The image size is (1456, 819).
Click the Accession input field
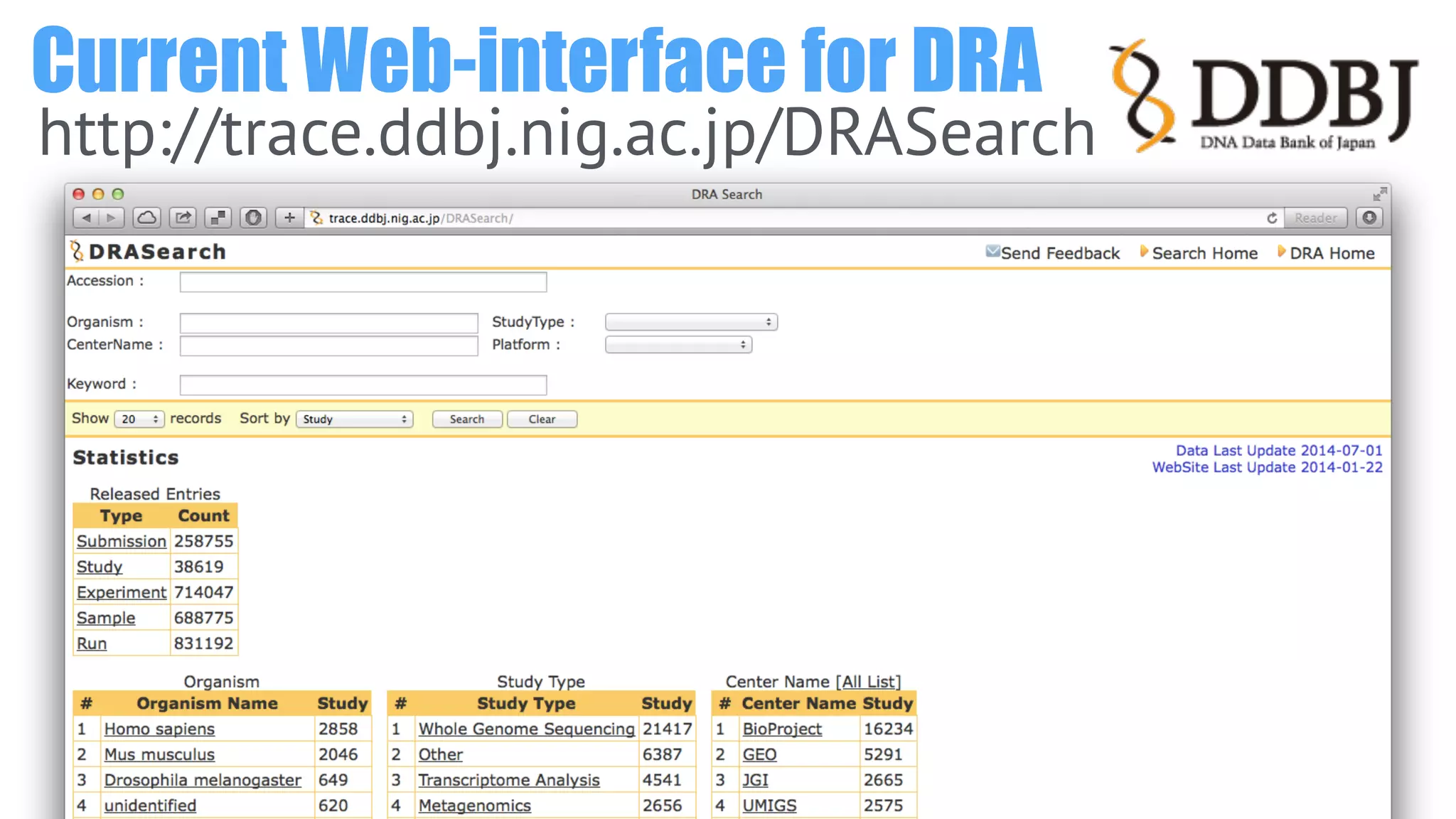(x=363, y=282)
